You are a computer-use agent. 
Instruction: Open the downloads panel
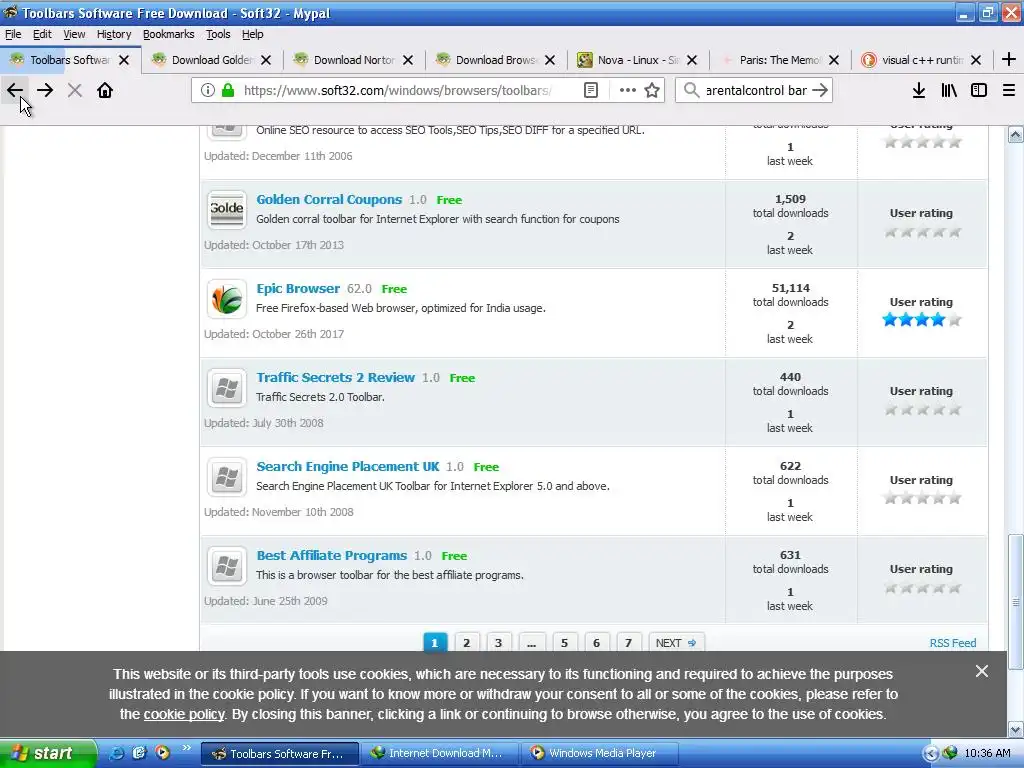pos(919,90)
